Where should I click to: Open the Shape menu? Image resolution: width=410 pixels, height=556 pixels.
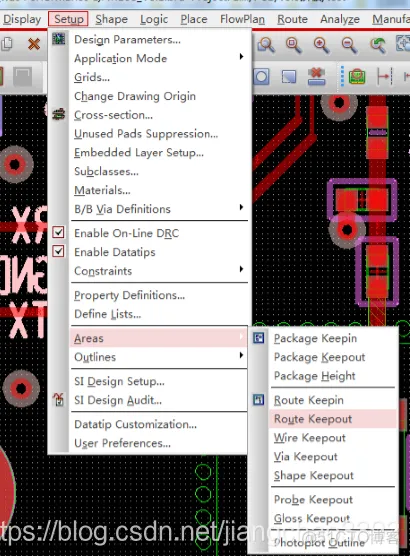111,19
